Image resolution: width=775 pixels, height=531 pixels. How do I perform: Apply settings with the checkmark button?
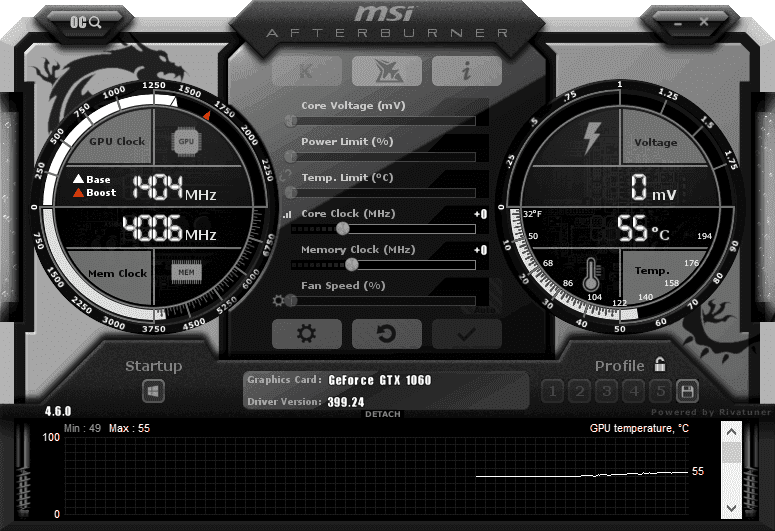tap(467, 334)
